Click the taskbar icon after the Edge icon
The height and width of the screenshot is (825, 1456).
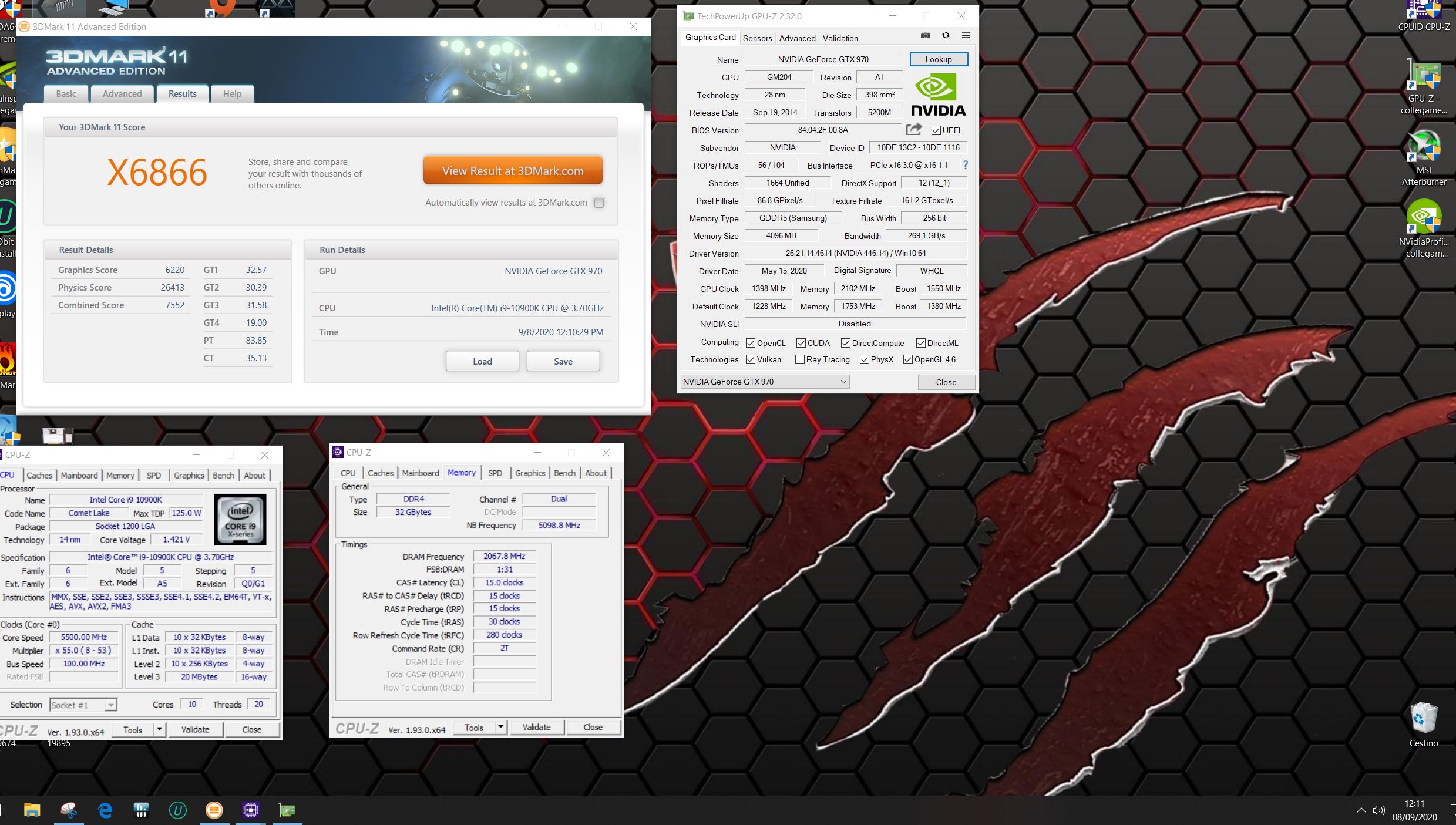point(142,810)
